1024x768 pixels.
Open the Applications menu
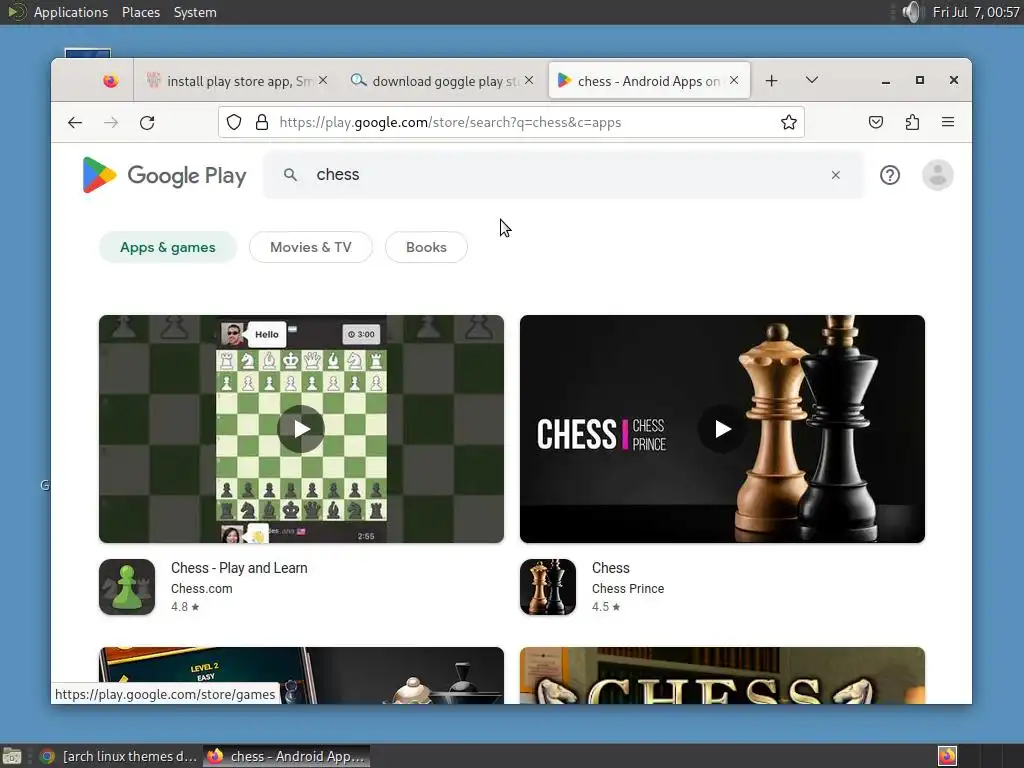point(71,12)
